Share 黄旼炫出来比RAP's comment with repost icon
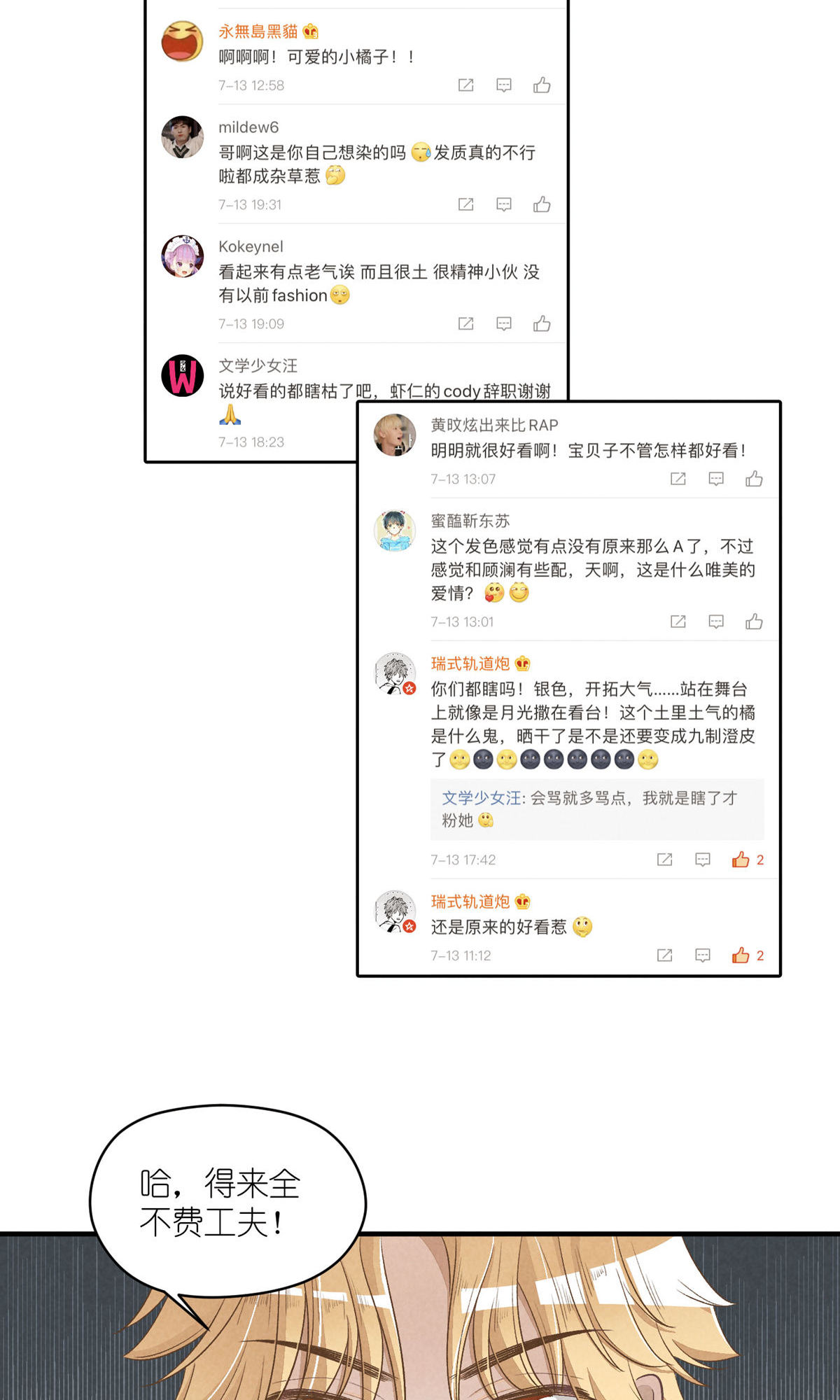840x1400 pixels. 678,479
